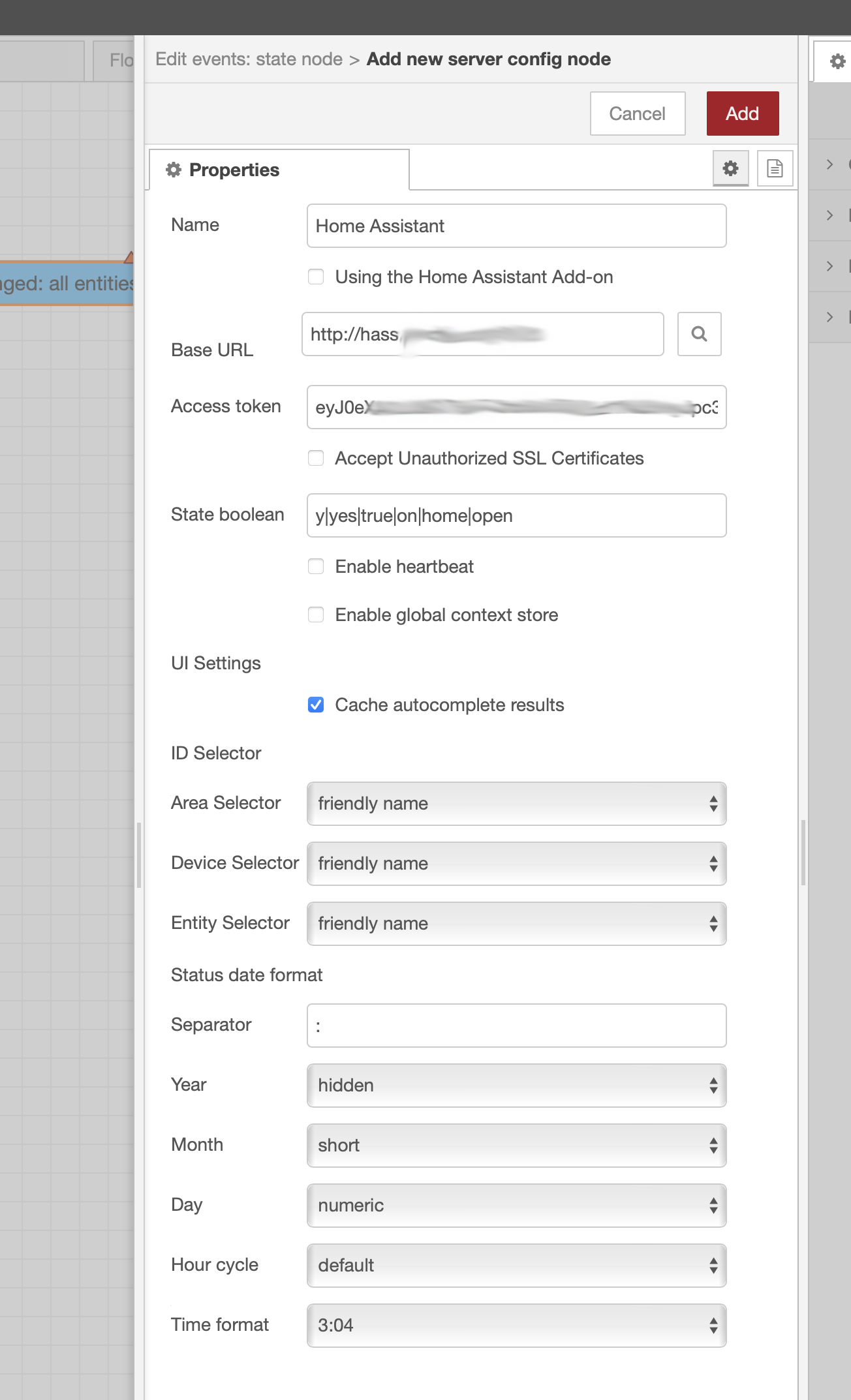Screen dimensions: 851x1400
Task: Click the 'UI Settings' heading text
Action: pyautogui.click(x=216, y=663)
